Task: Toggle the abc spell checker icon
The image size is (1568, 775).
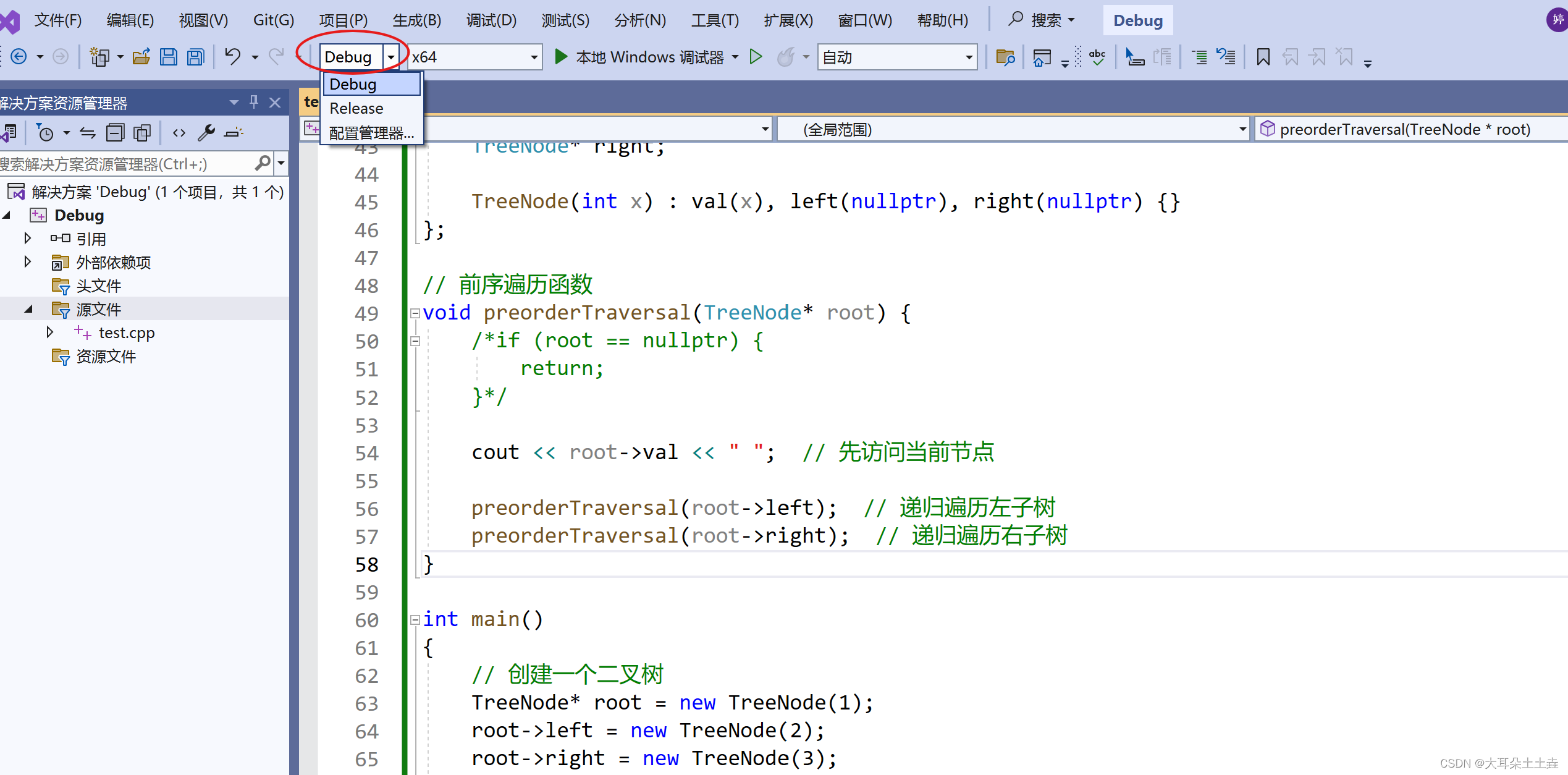Action: 1097,57
